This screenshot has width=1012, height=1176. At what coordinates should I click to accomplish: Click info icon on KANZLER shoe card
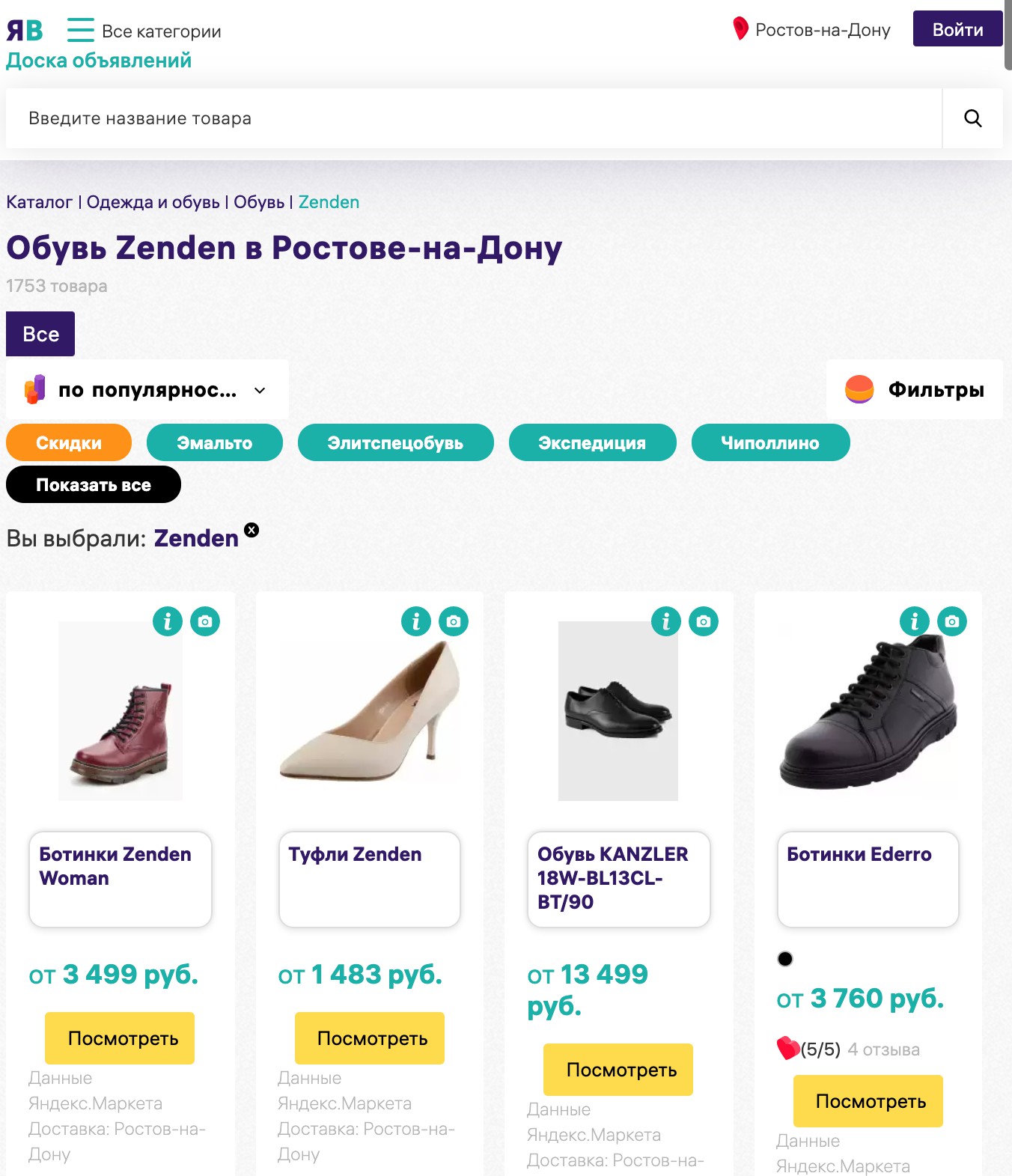click(x=666, y=621)
